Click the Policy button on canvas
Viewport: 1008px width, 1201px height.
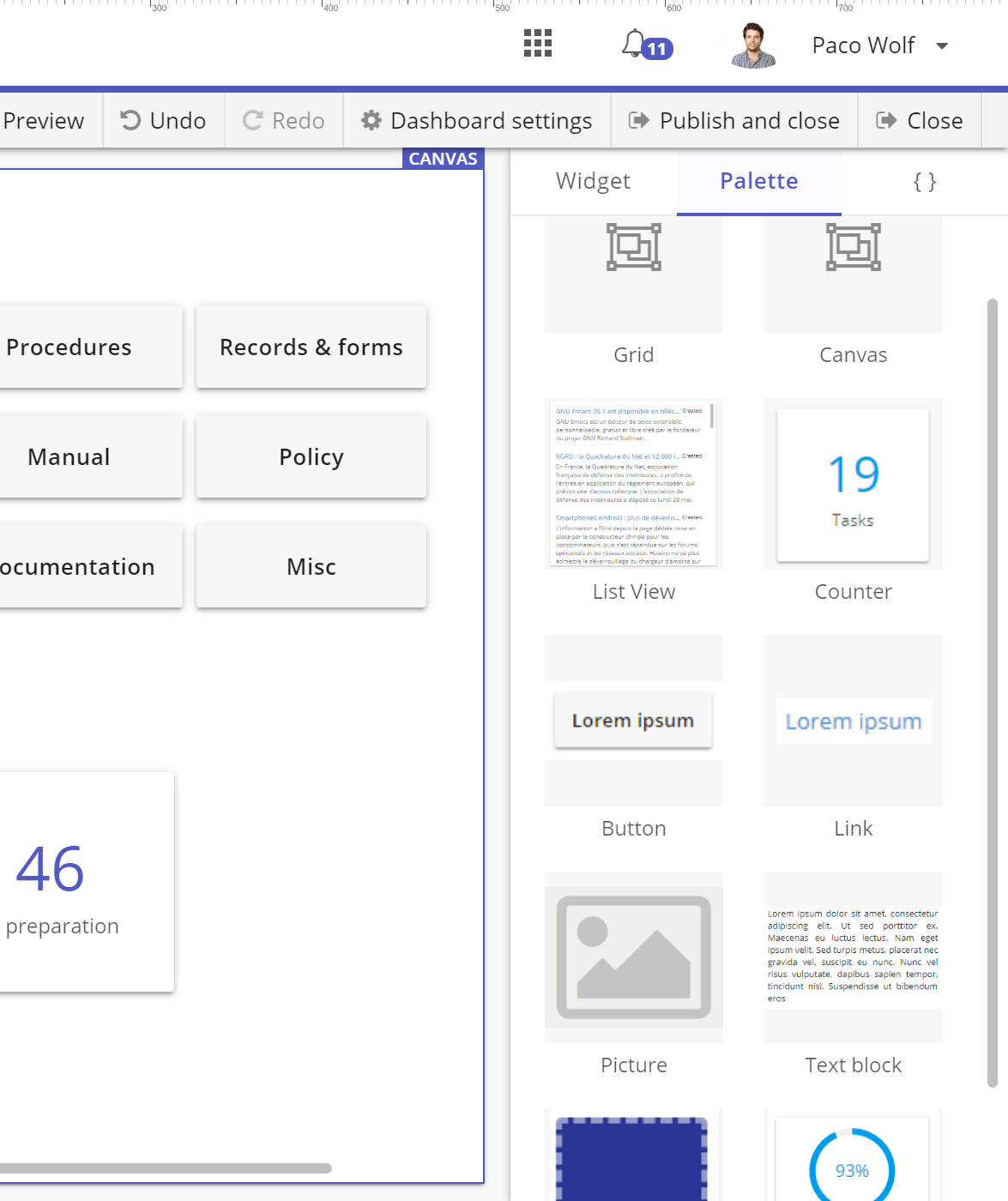tap(311, 456)
